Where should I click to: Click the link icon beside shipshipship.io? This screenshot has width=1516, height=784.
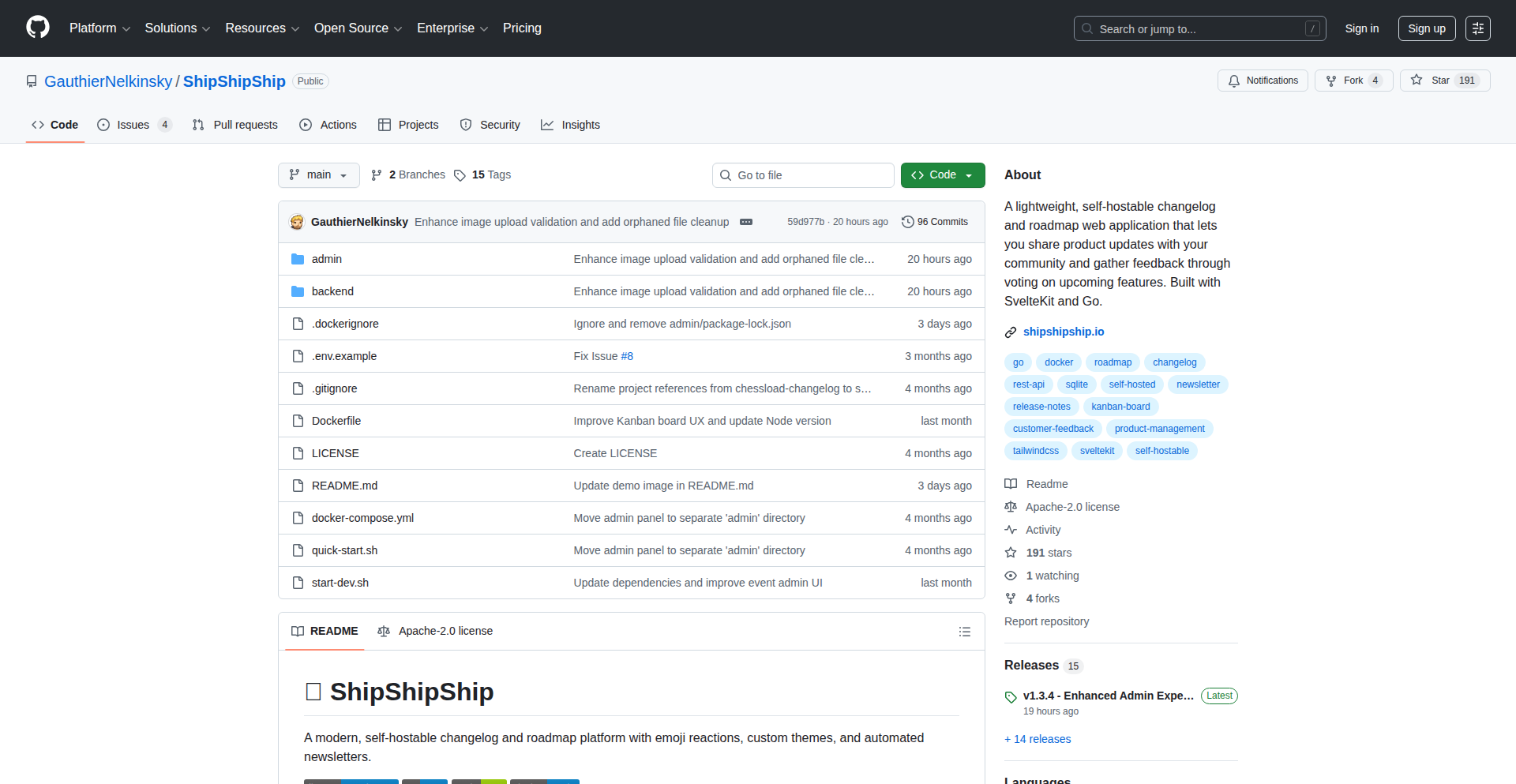pyautogui.click(x=1011, y=332)
